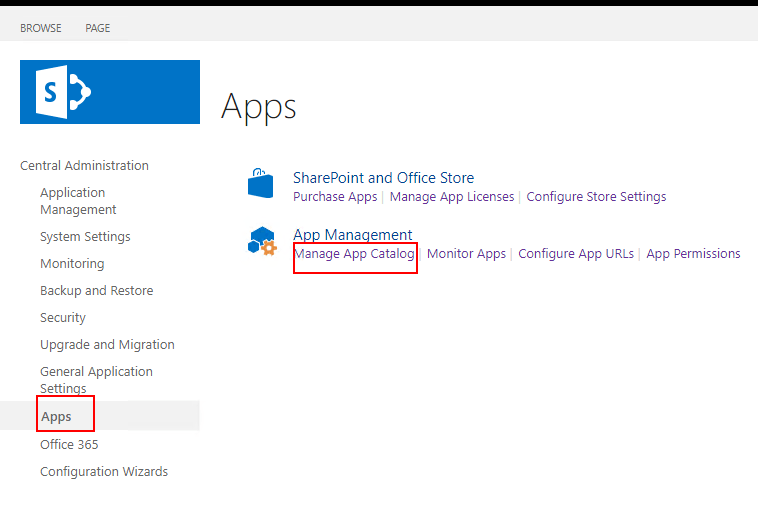This screenshot has width=758, height=514.
Task: Select App Permissions link
Action: point(693,254)
